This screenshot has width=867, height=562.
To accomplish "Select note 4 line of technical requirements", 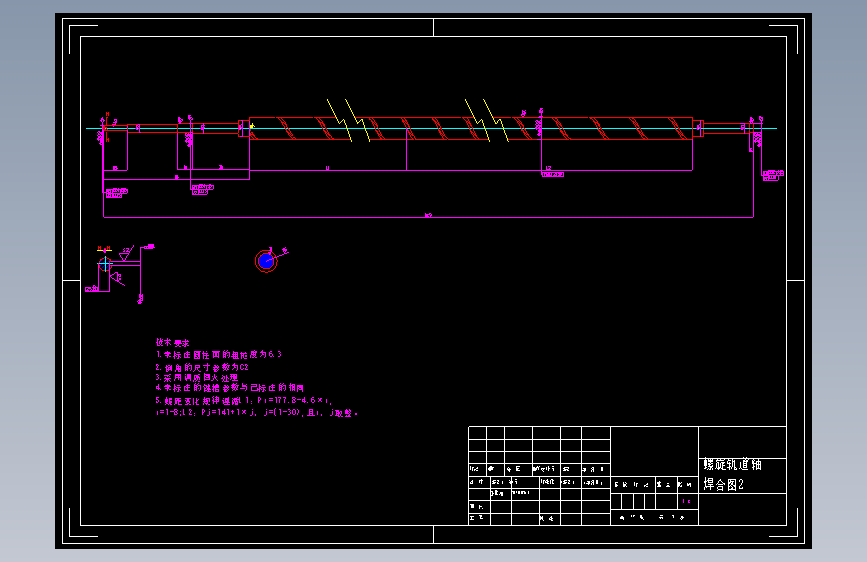I will [x=229, y=388].
